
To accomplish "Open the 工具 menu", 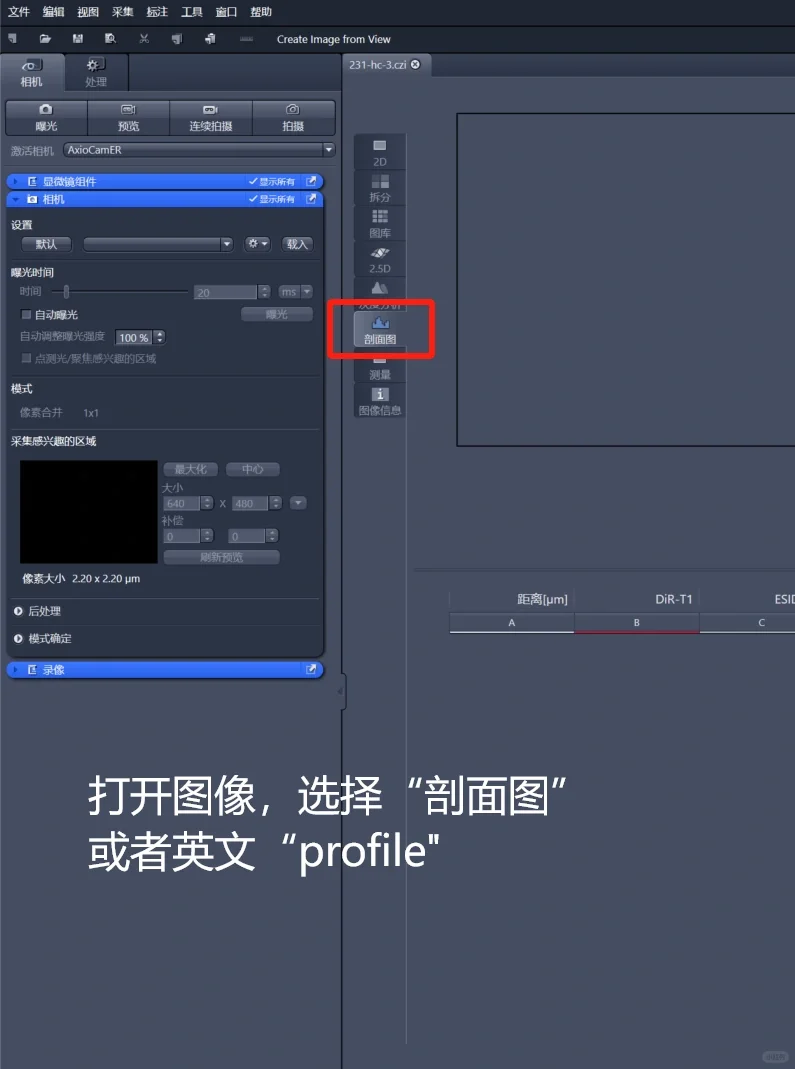I will coord(192,12).
